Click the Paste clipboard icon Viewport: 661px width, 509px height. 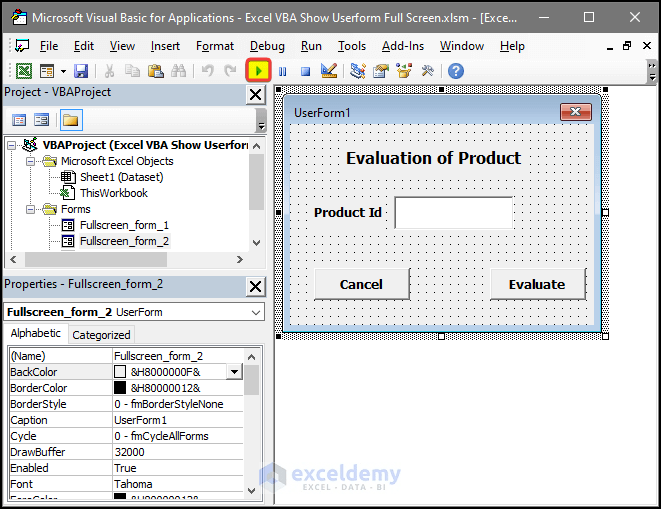tap(156, 71)
